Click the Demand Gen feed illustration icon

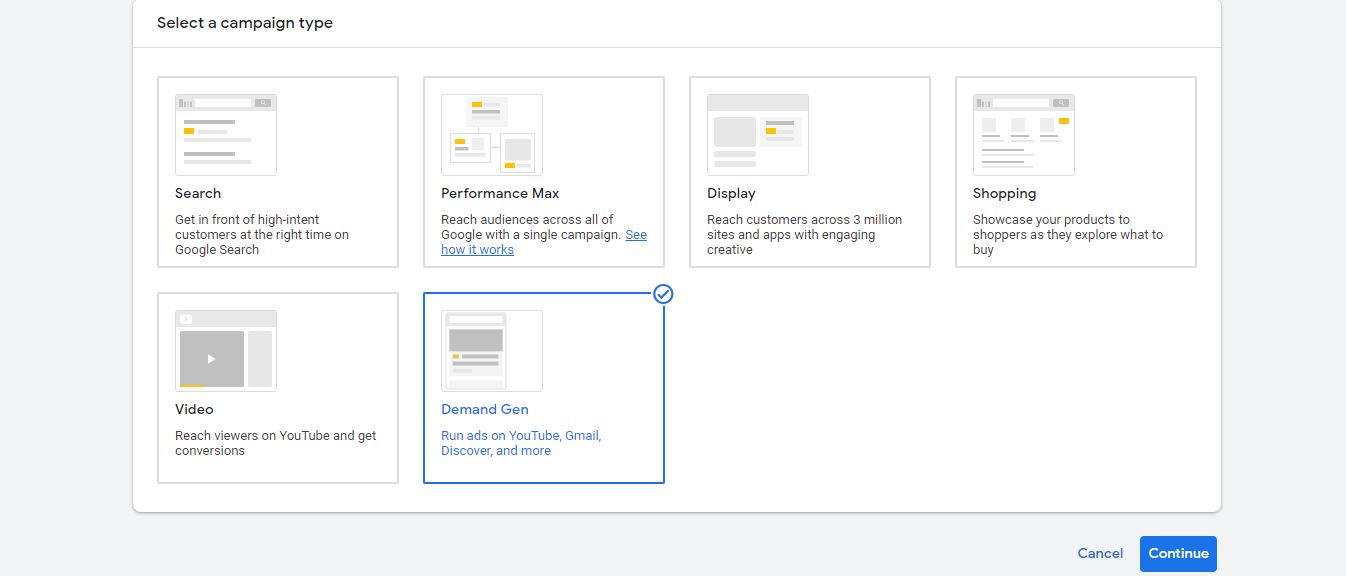click(491, 351)
